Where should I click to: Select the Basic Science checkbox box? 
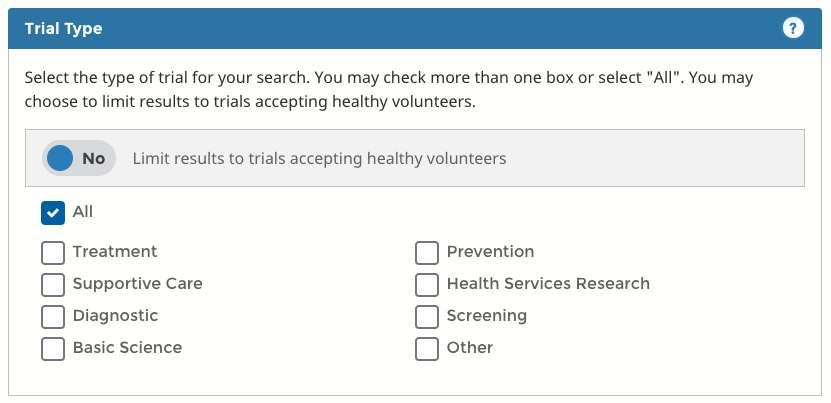pos(53,348)
